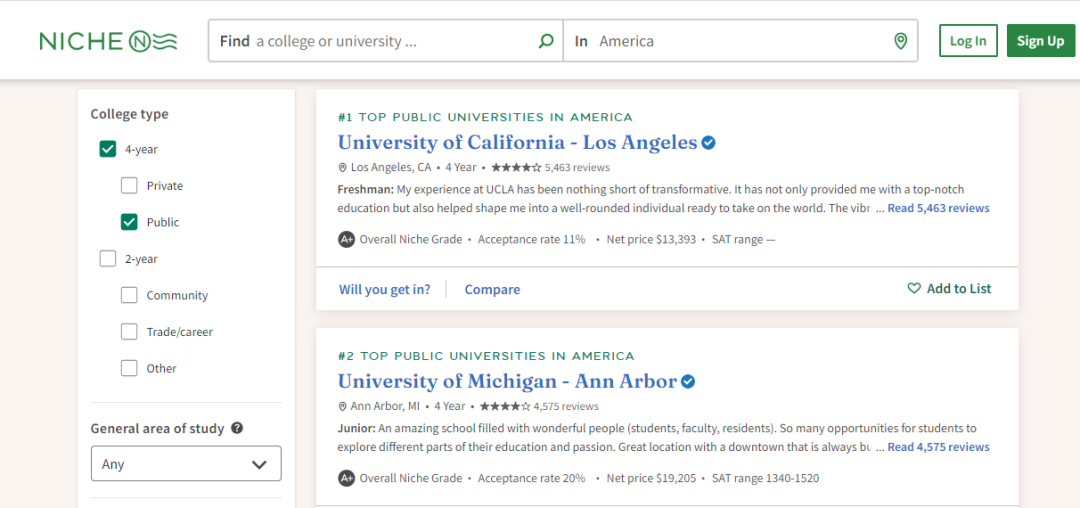The height and width of the screenshot is (508, 1080).
Task: Check the Private checkbox
Action: 129,185
